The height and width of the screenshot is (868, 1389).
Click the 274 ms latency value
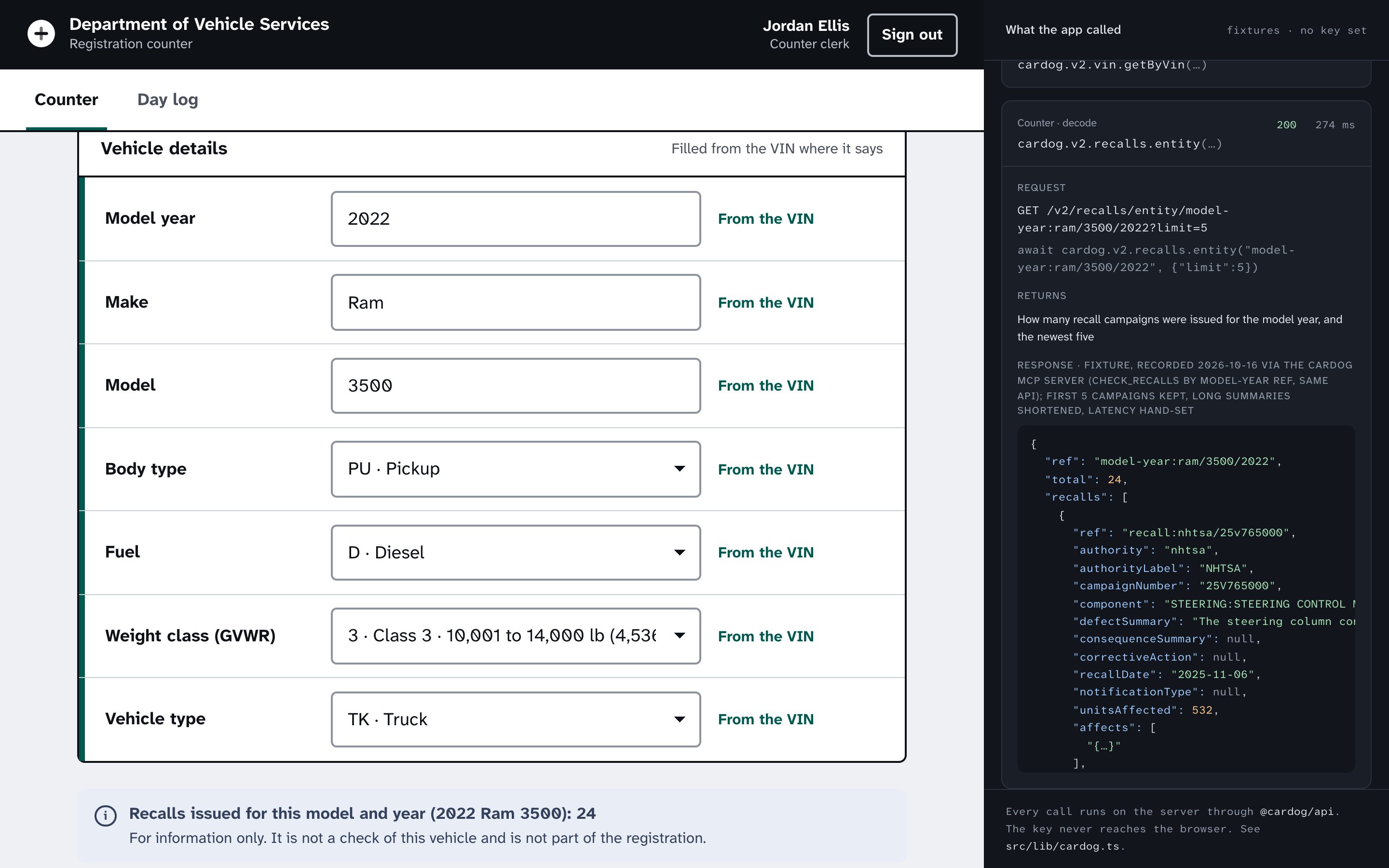pyautogui.click(x=1335, y=124)
